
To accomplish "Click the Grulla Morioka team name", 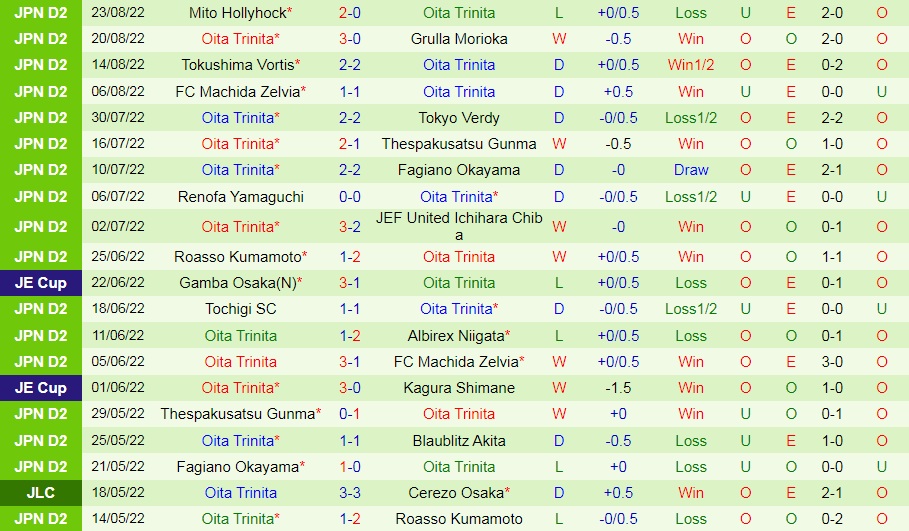I will point(459,39).
